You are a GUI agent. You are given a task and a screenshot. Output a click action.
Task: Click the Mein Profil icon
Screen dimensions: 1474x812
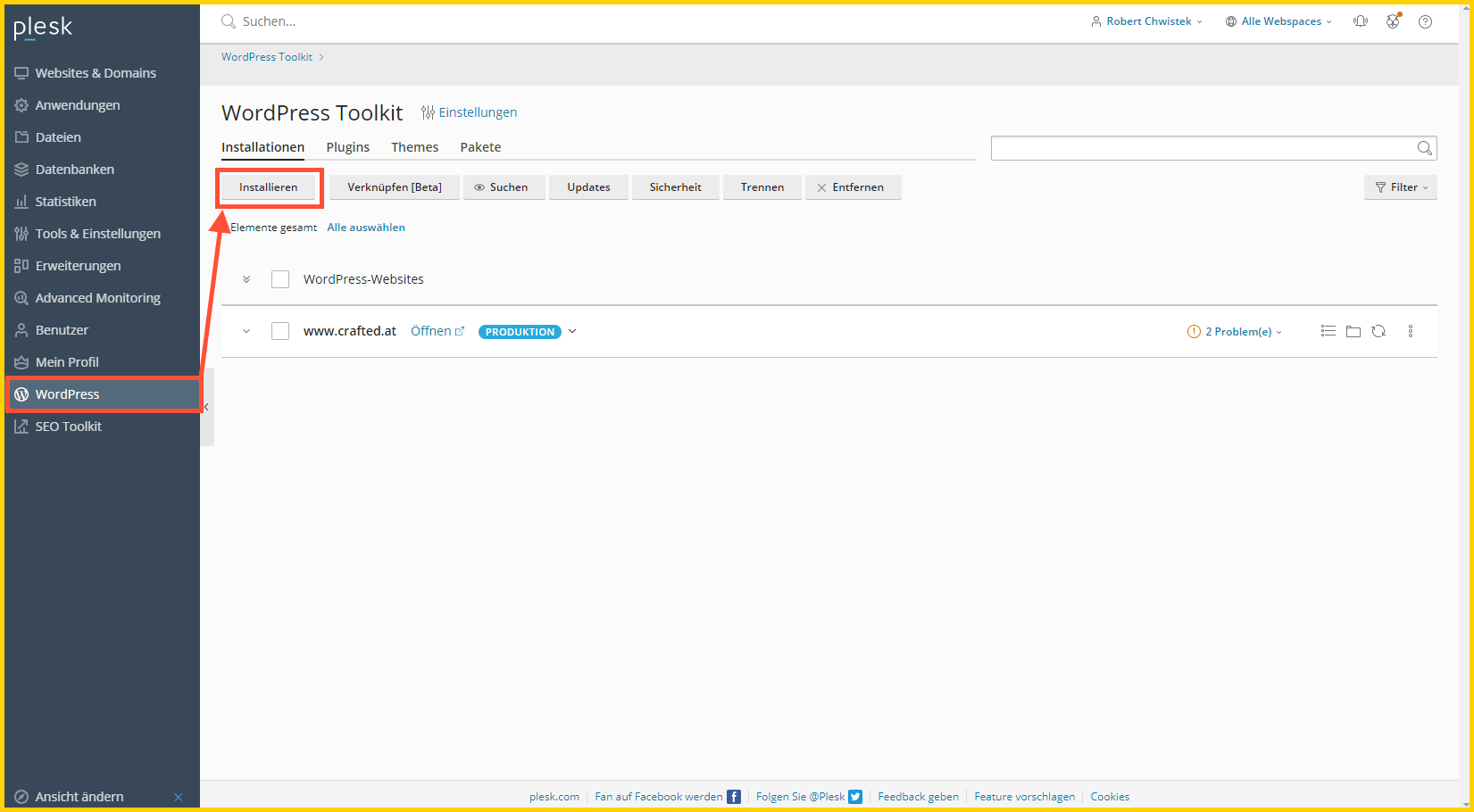pos(21,362)
